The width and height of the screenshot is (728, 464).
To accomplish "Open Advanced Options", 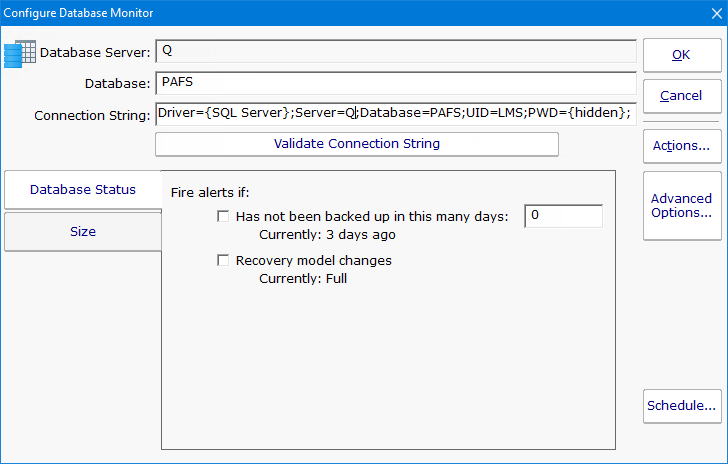I will tap(681, 205).
